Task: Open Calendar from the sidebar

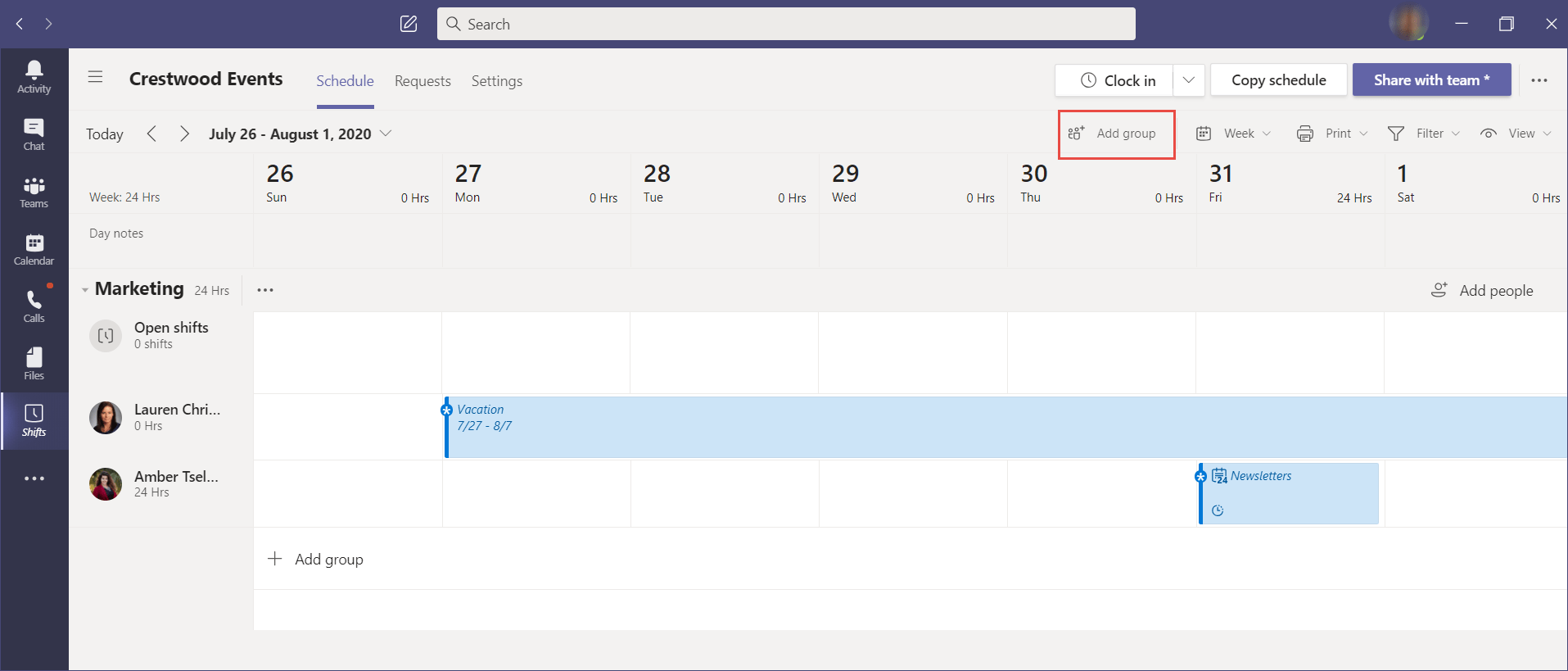Action: [x=34, y=249]
